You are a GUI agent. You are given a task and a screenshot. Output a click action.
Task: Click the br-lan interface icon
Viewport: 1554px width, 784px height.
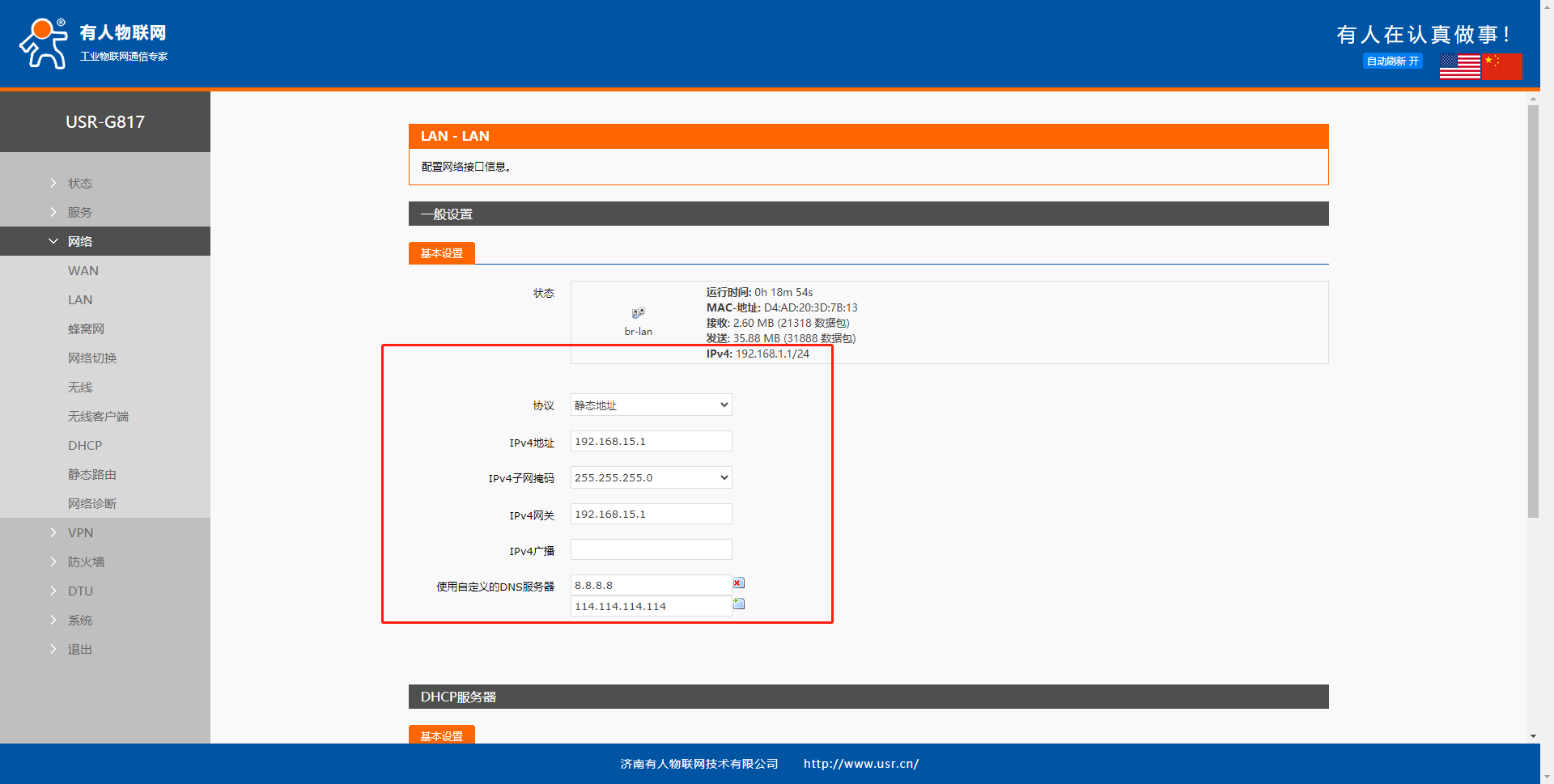click(638, 314)
